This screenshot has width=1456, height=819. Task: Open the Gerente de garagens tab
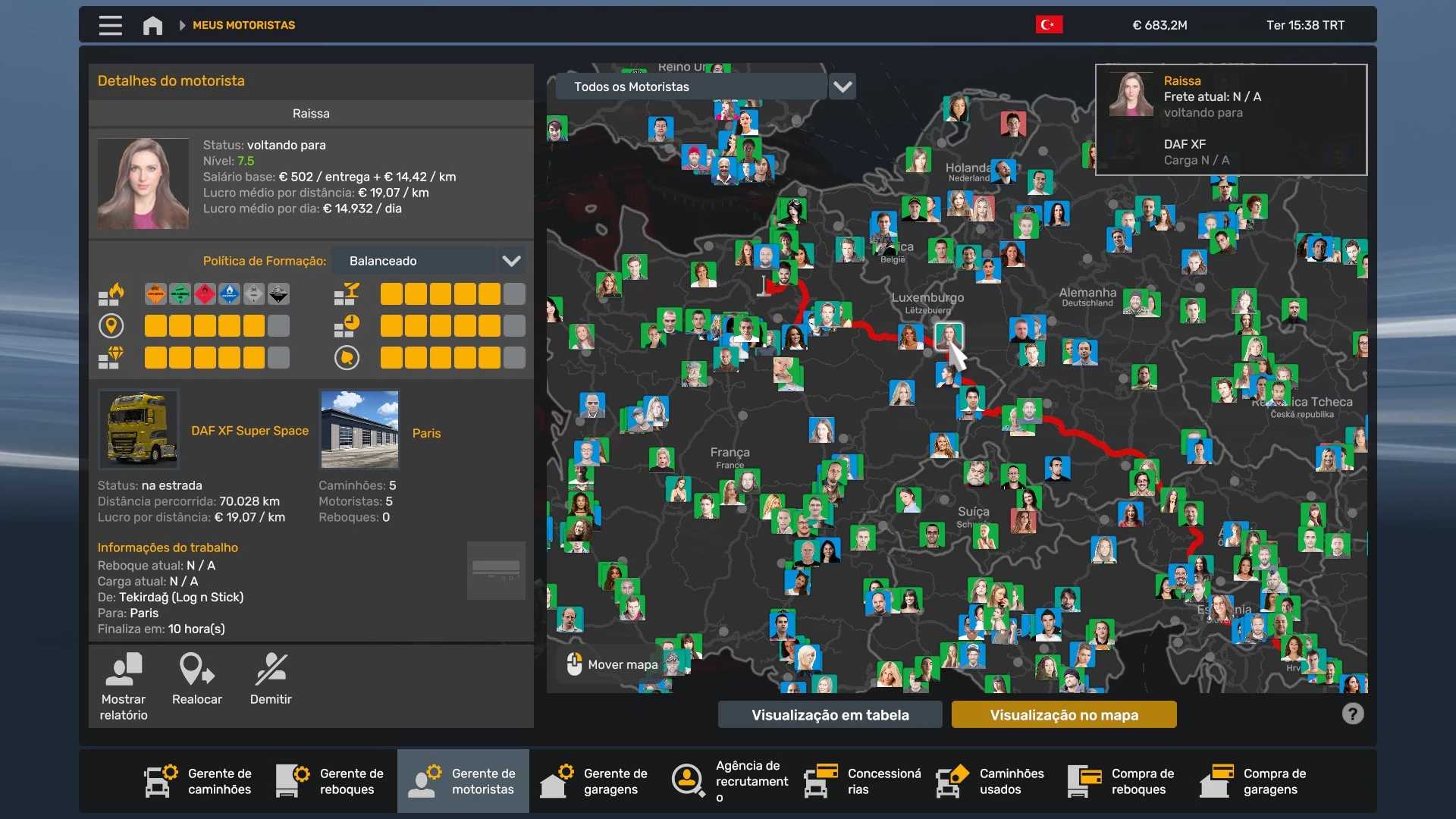click(x=595, y=781)
